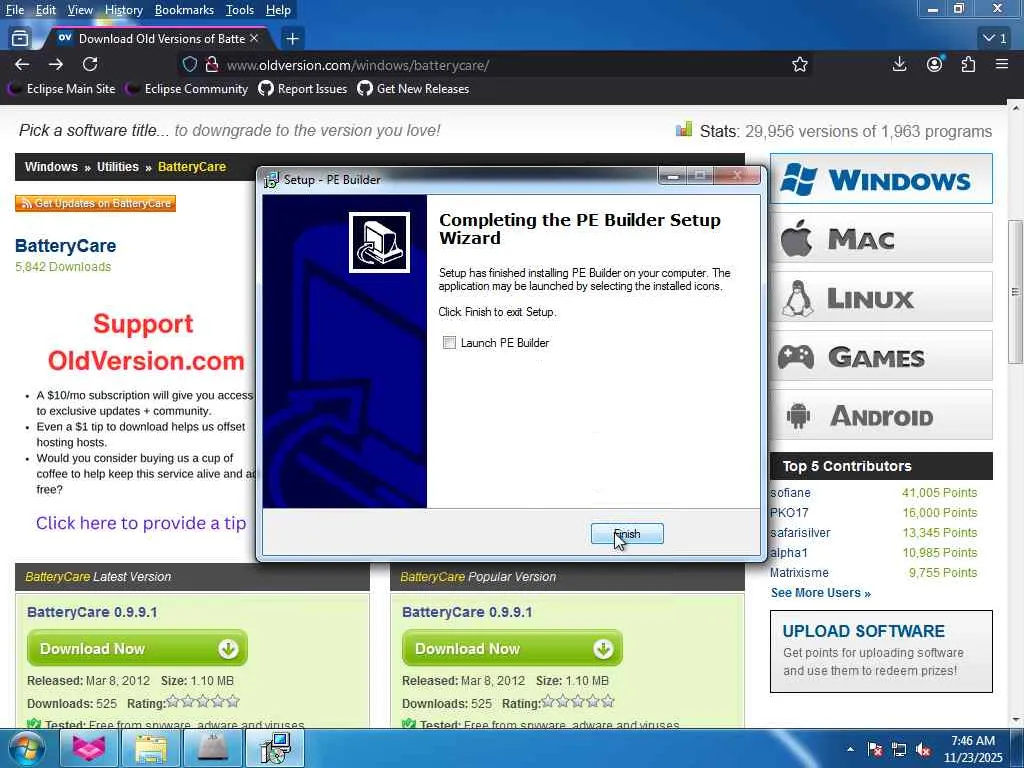Open the Bookmarks menu
Screen dimensions: 1024x768
184,10
